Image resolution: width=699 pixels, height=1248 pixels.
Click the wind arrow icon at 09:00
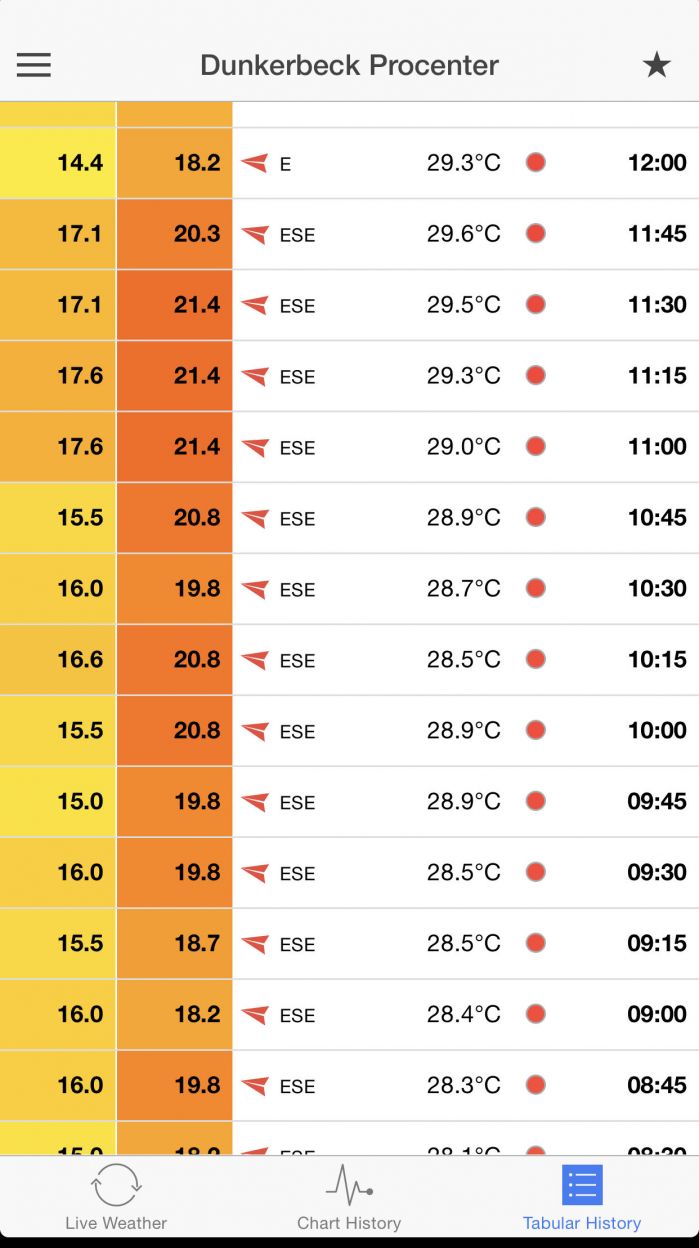(255, 1014)
